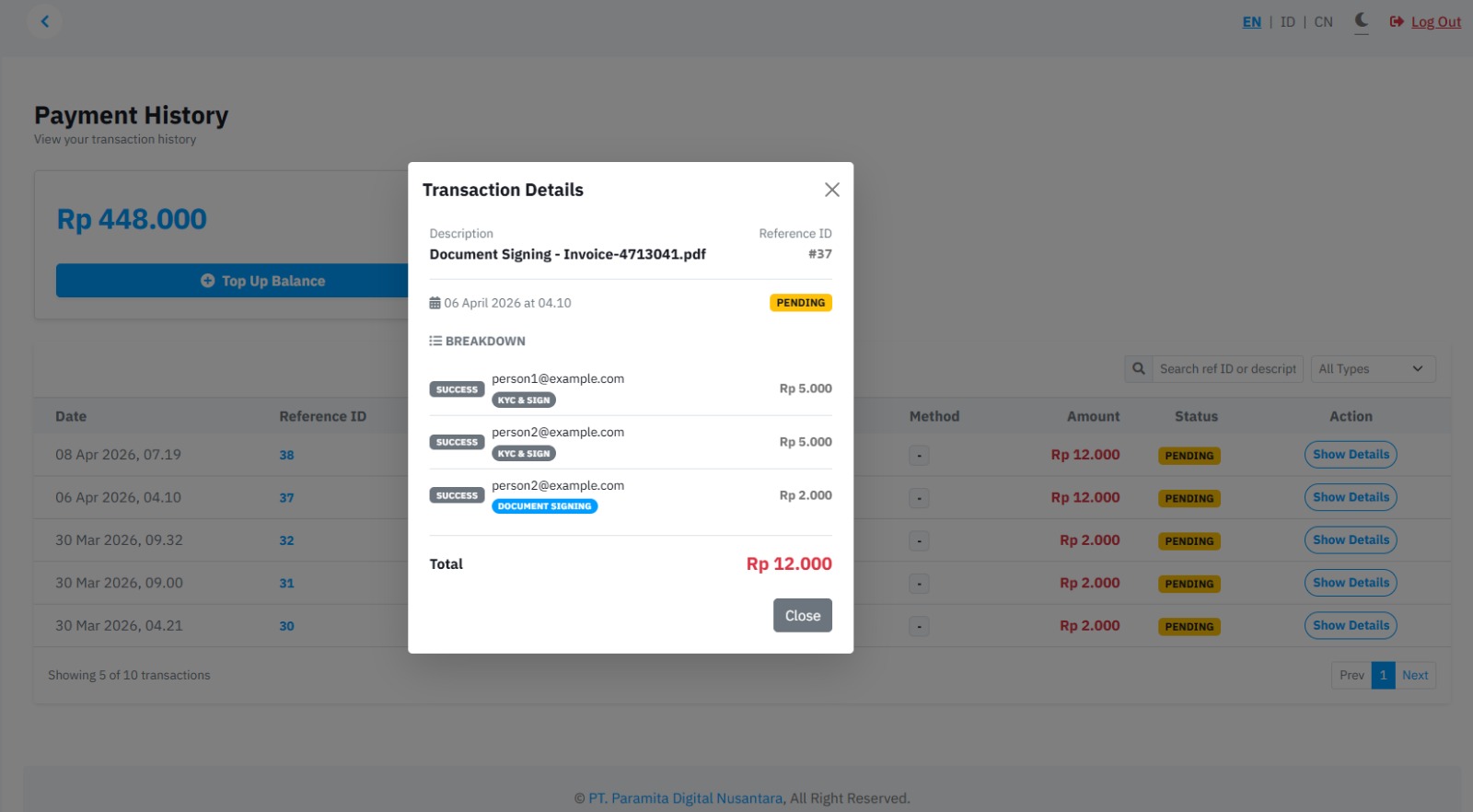Switch interface language to ID

pos(1287,21)
